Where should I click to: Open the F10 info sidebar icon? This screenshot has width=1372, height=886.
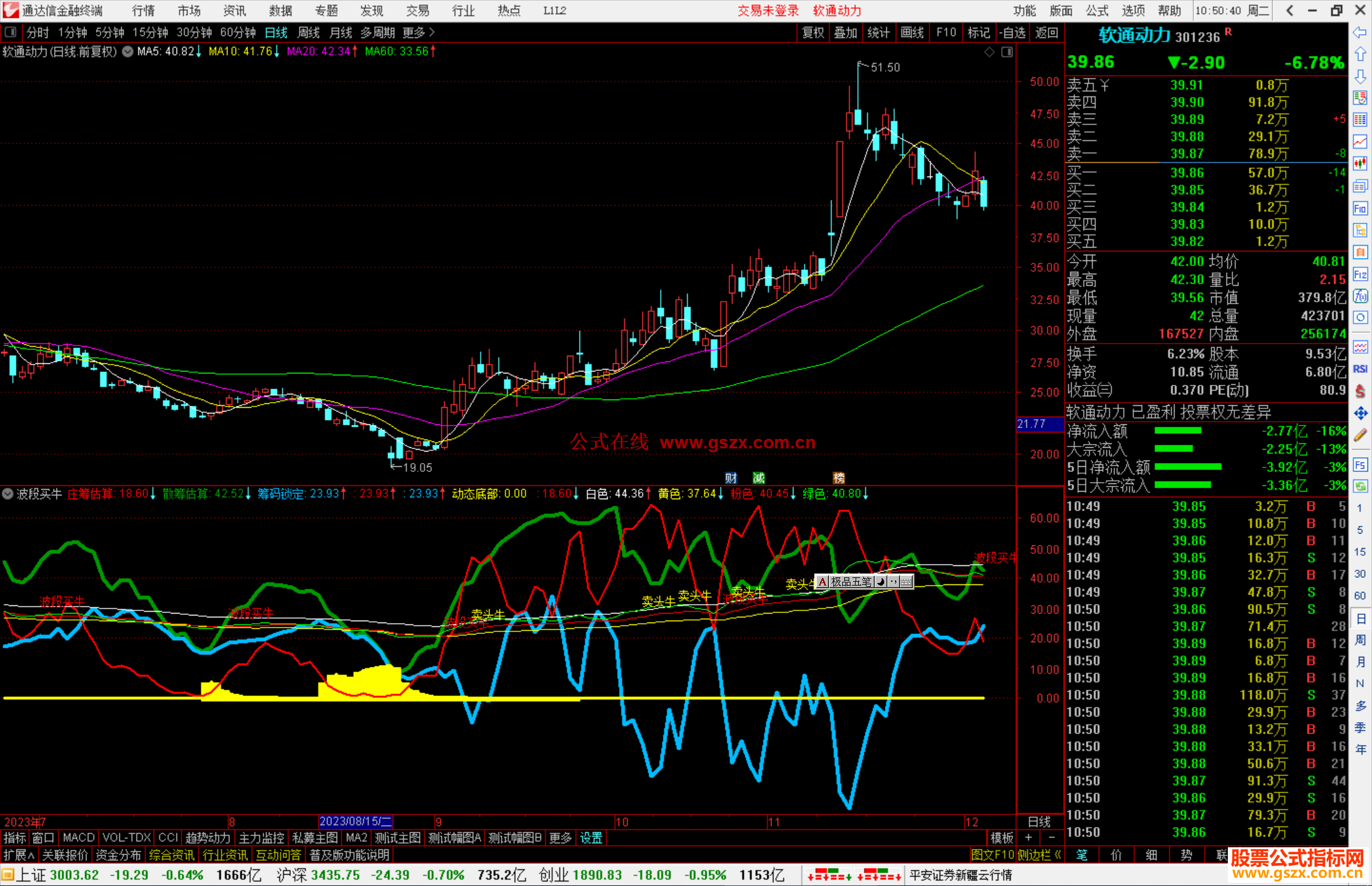tap(1360, 208)
